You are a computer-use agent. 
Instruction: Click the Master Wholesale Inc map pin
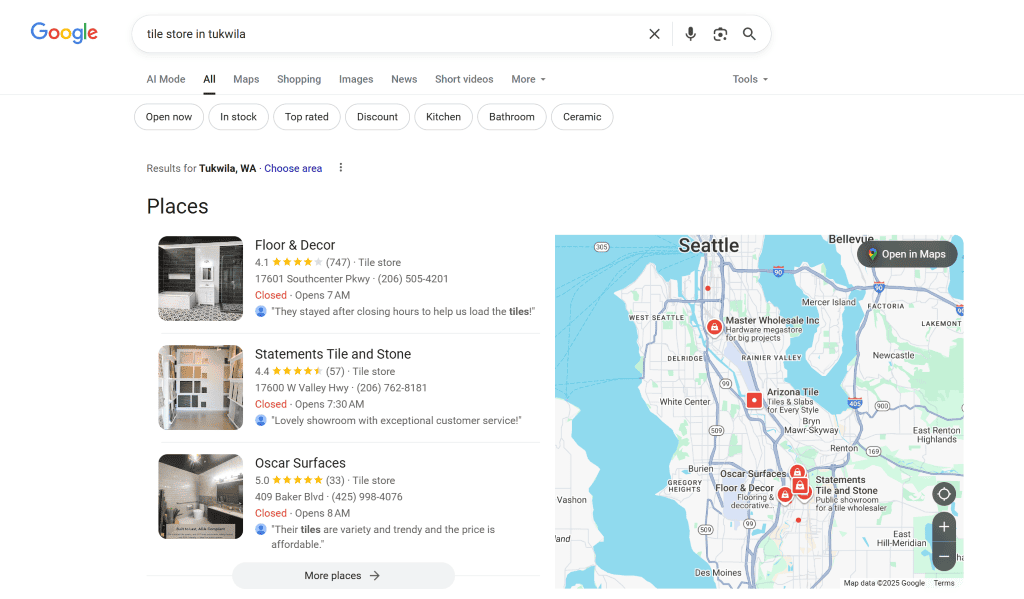(x=714, y=327)
